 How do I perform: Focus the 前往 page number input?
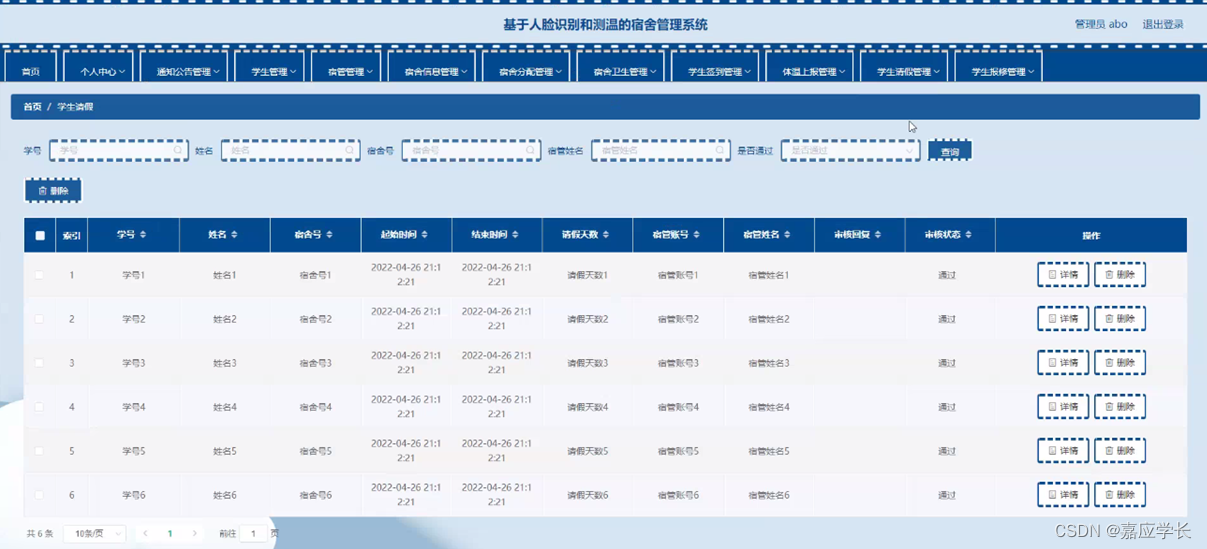pyautogui.click(x=253, y=534)
